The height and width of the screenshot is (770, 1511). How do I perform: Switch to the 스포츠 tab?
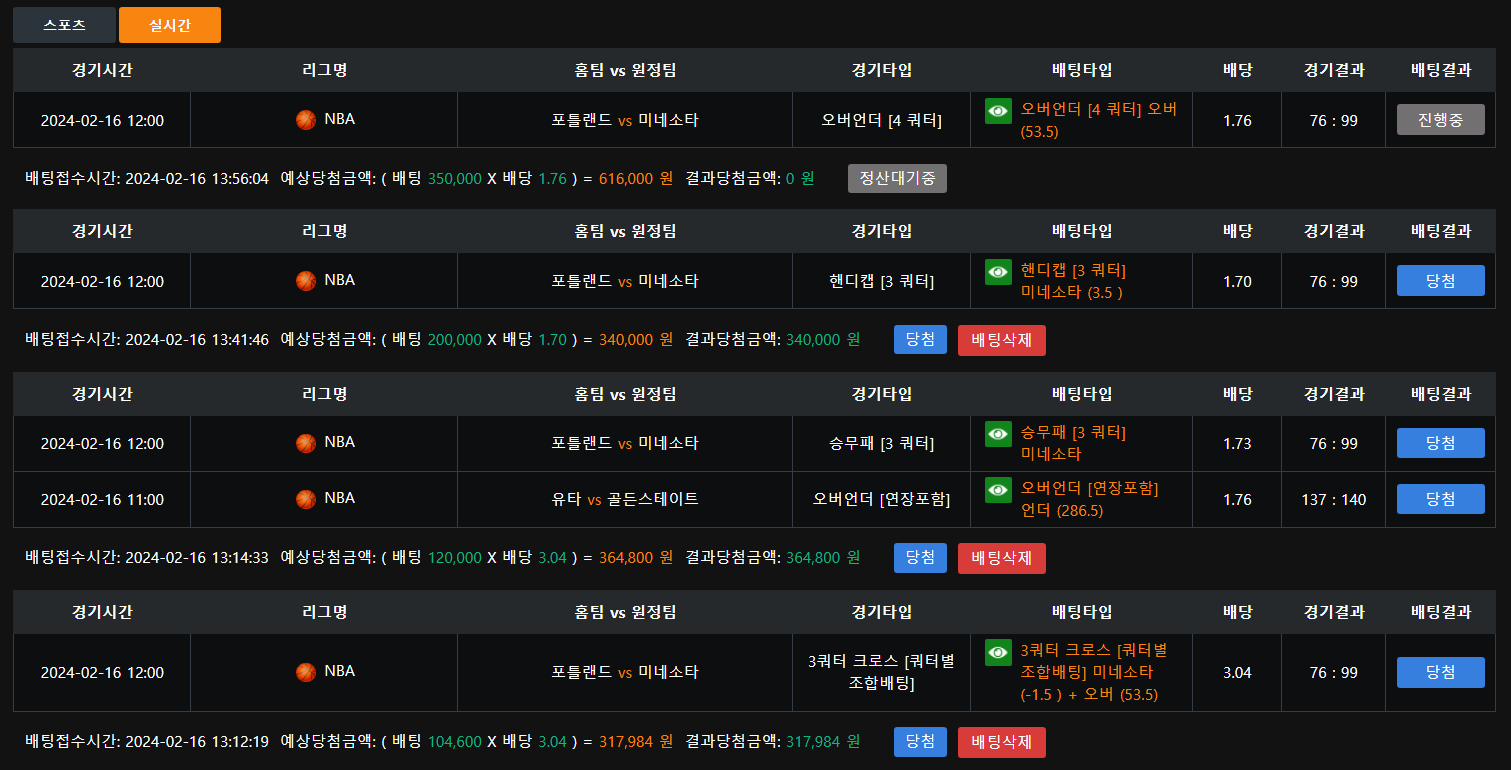coord(64,25)
